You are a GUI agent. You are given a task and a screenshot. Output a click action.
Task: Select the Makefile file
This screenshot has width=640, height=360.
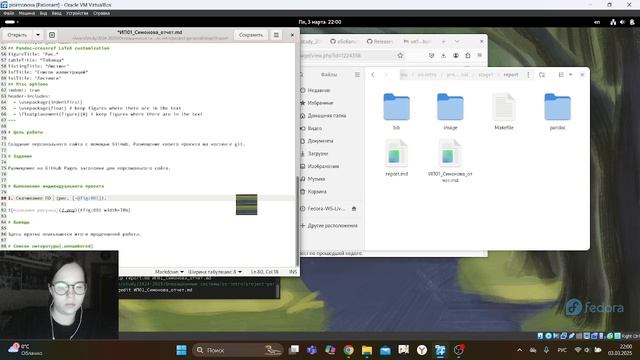tap(504, 111)
